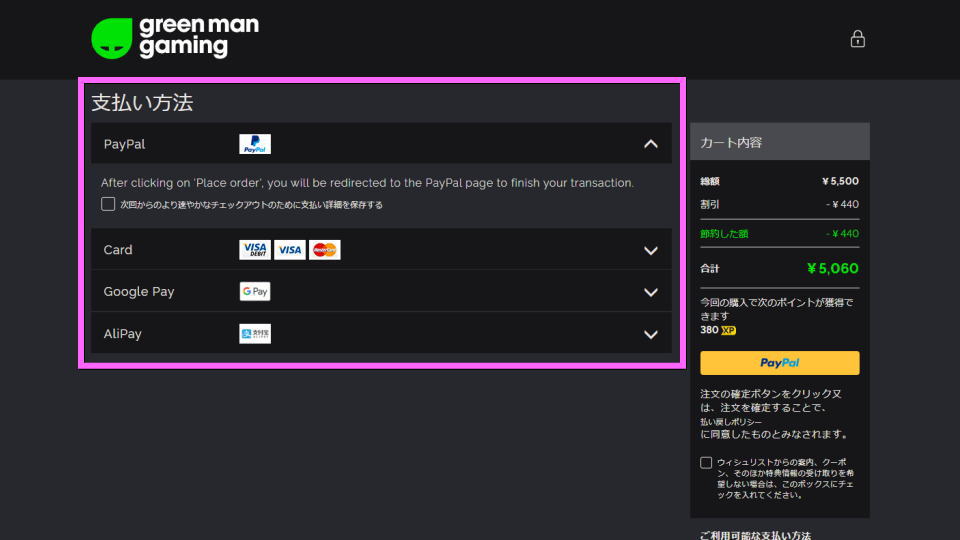Screen dimensions: 960x540
Task: Click the secure checkout padlock icon
Action: 857,39
